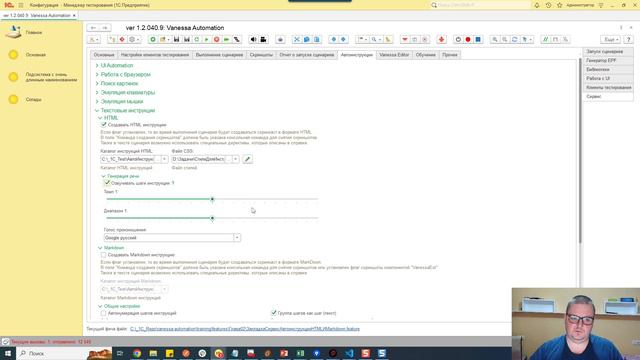Image resolution: width=640 pixels, height=360 pixels.
Task: Click the red record circle icon
Action: pyautogui.click(x=468, y=40)
